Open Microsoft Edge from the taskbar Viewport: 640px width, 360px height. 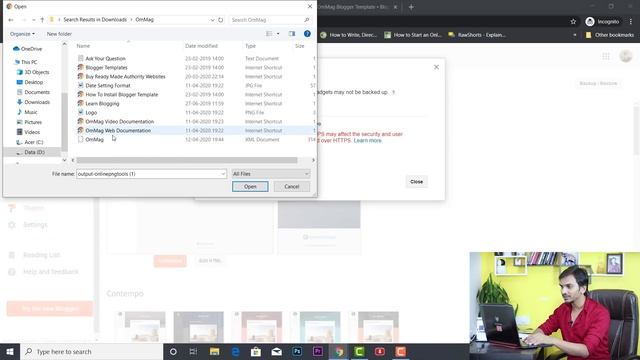235,351
